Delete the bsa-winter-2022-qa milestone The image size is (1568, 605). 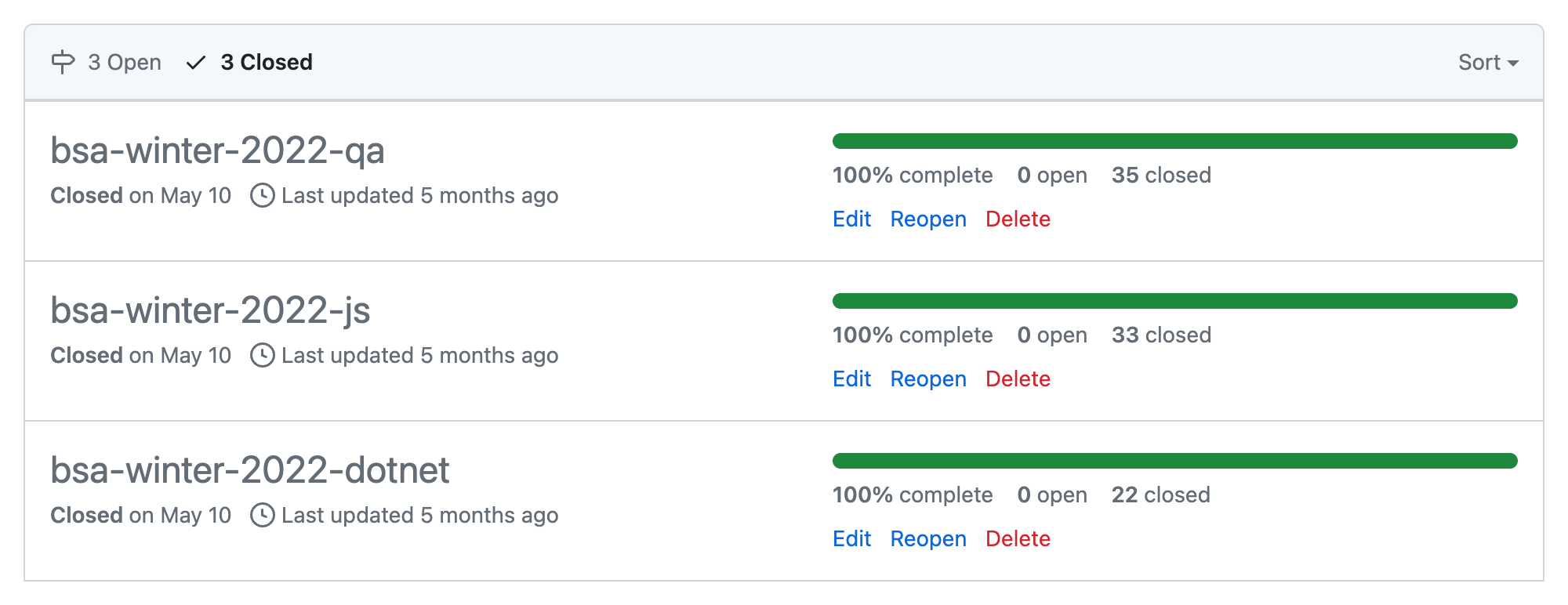(x=1018, y=219)
